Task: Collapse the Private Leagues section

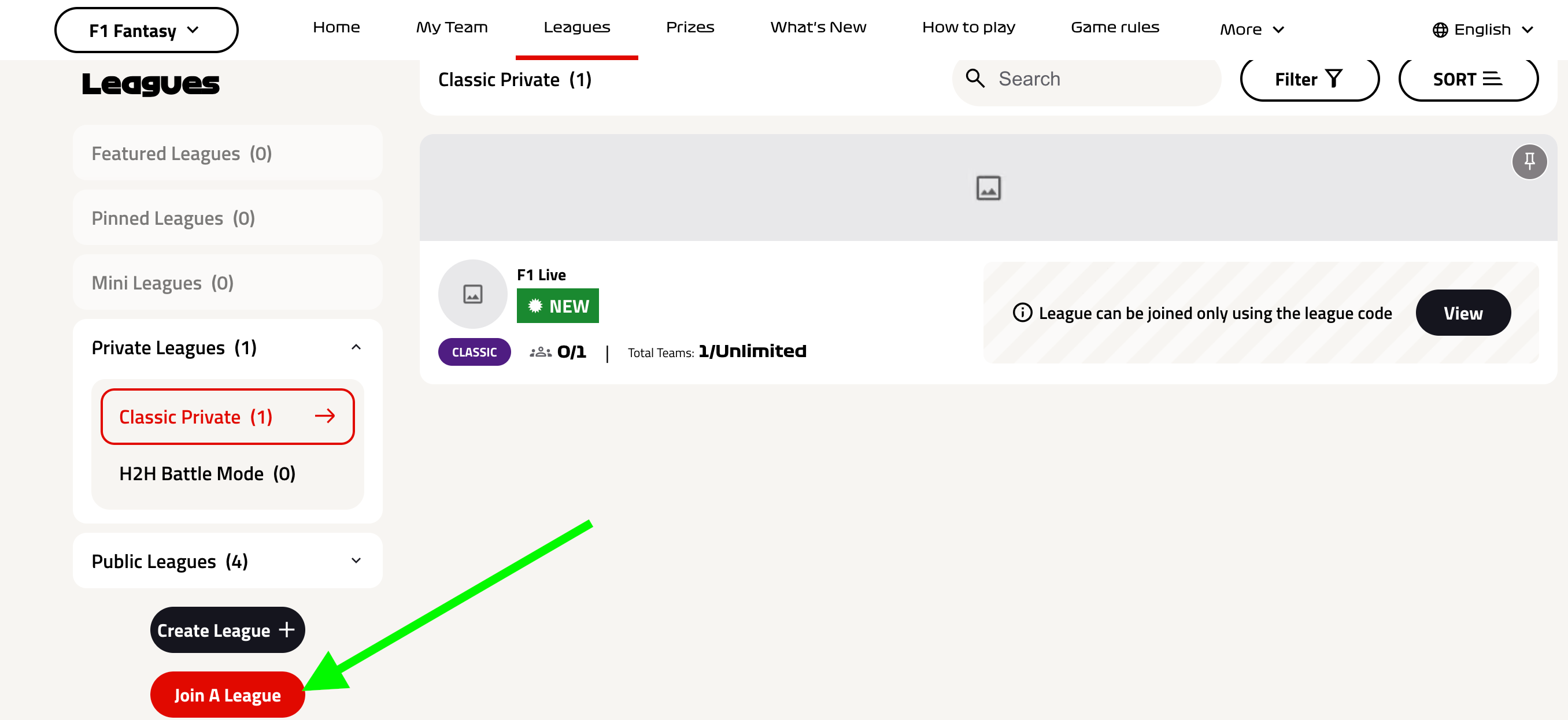Action: (x=356, y=347)
